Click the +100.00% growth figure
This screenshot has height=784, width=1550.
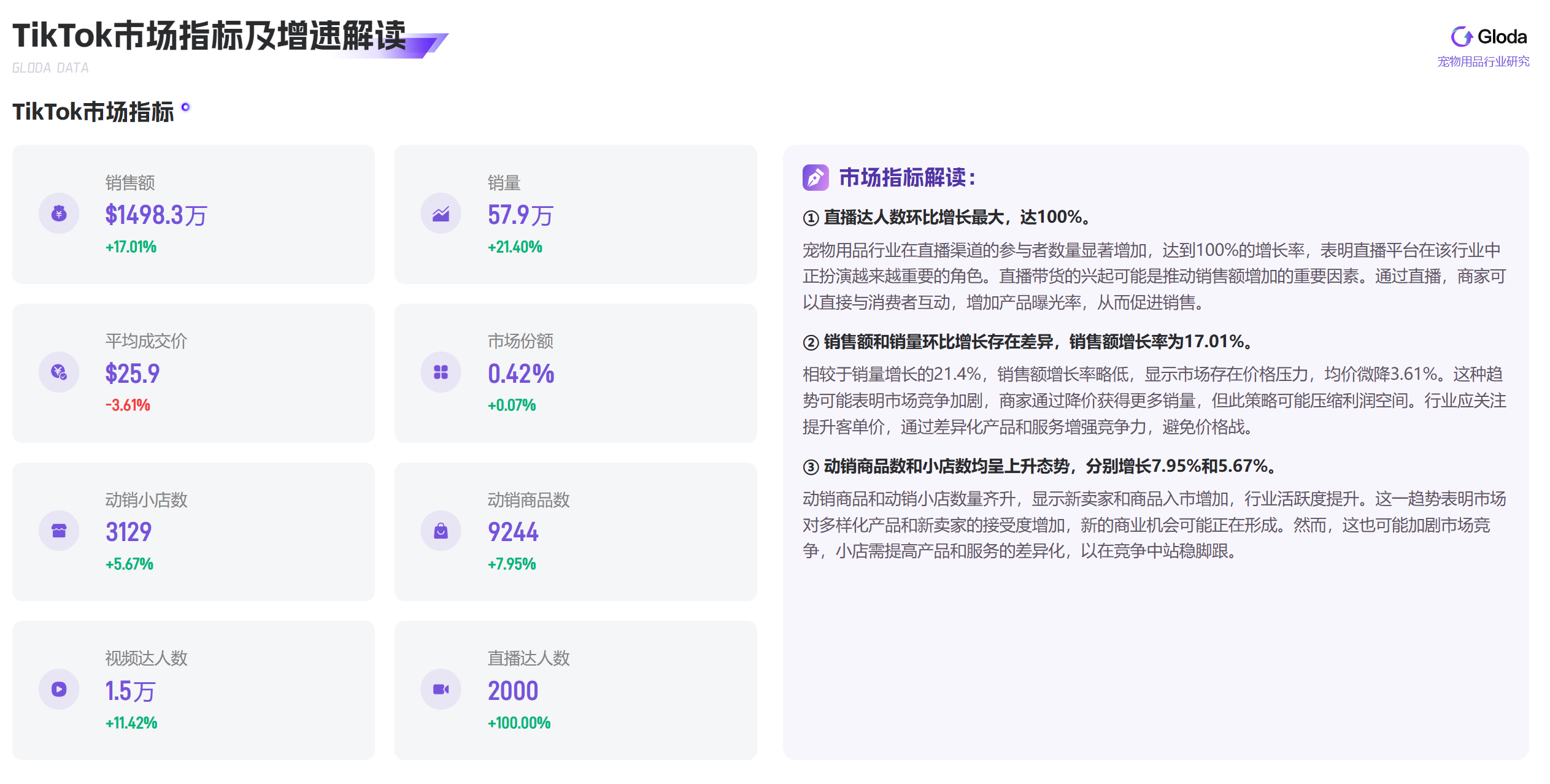tap(519, 723)
